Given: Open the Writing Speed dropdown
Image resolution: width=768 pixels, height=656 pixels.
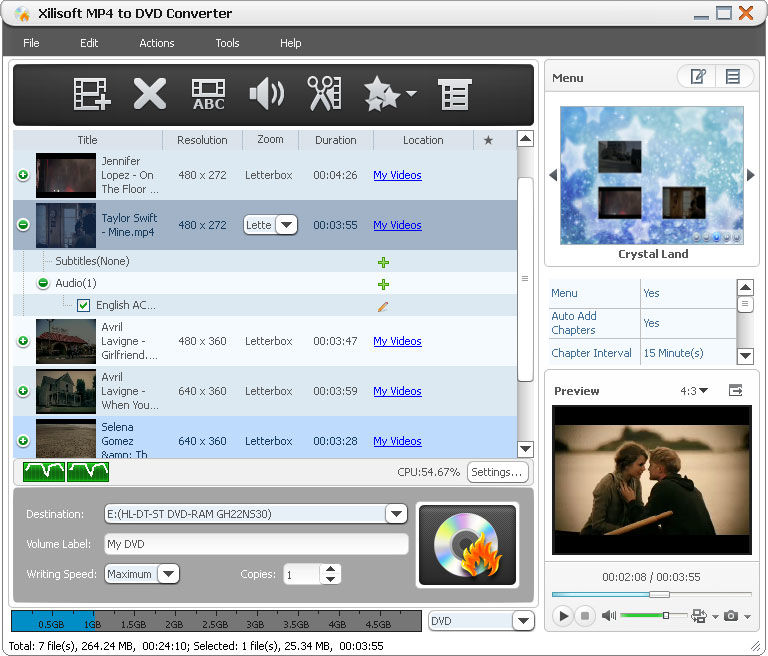Looking at the screenshot, I should coord(168,574).
